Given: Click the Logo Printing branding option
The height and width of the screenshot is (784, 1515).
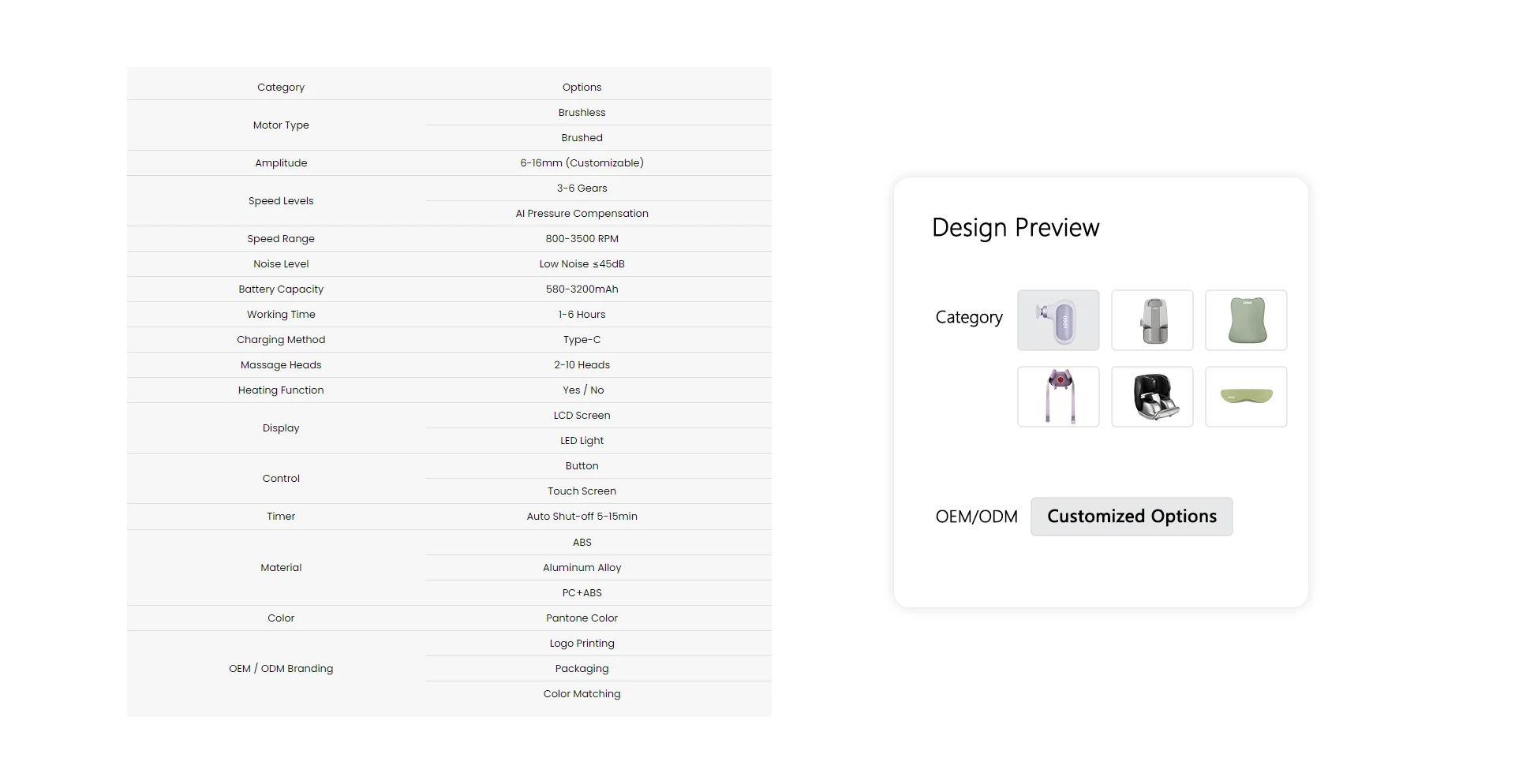Looking at the screenshot, I should 582,644.
